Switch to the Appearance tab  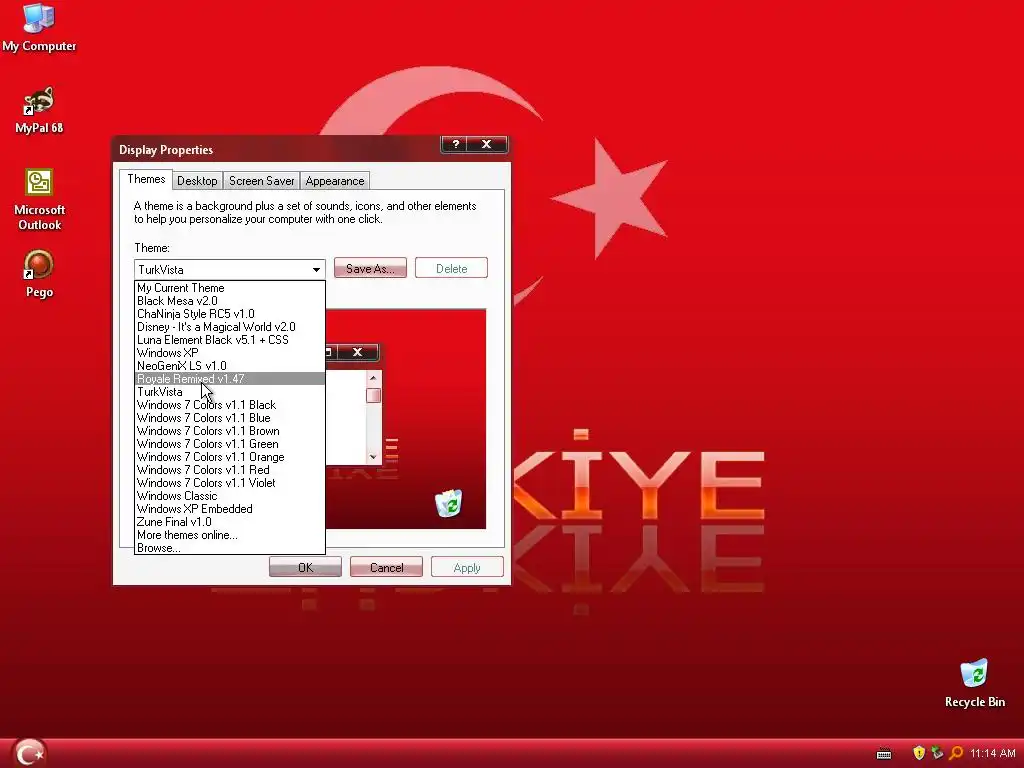point(334,181)
